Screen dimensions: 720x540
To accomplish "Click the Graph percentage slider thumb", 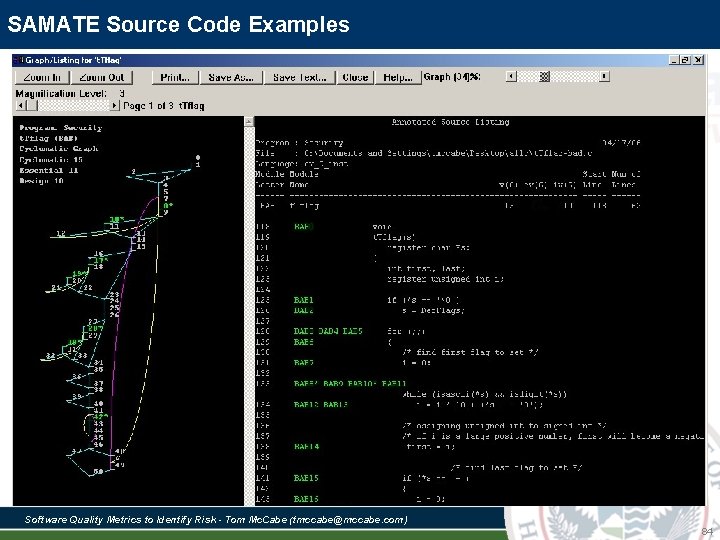I will pos(544,76).
